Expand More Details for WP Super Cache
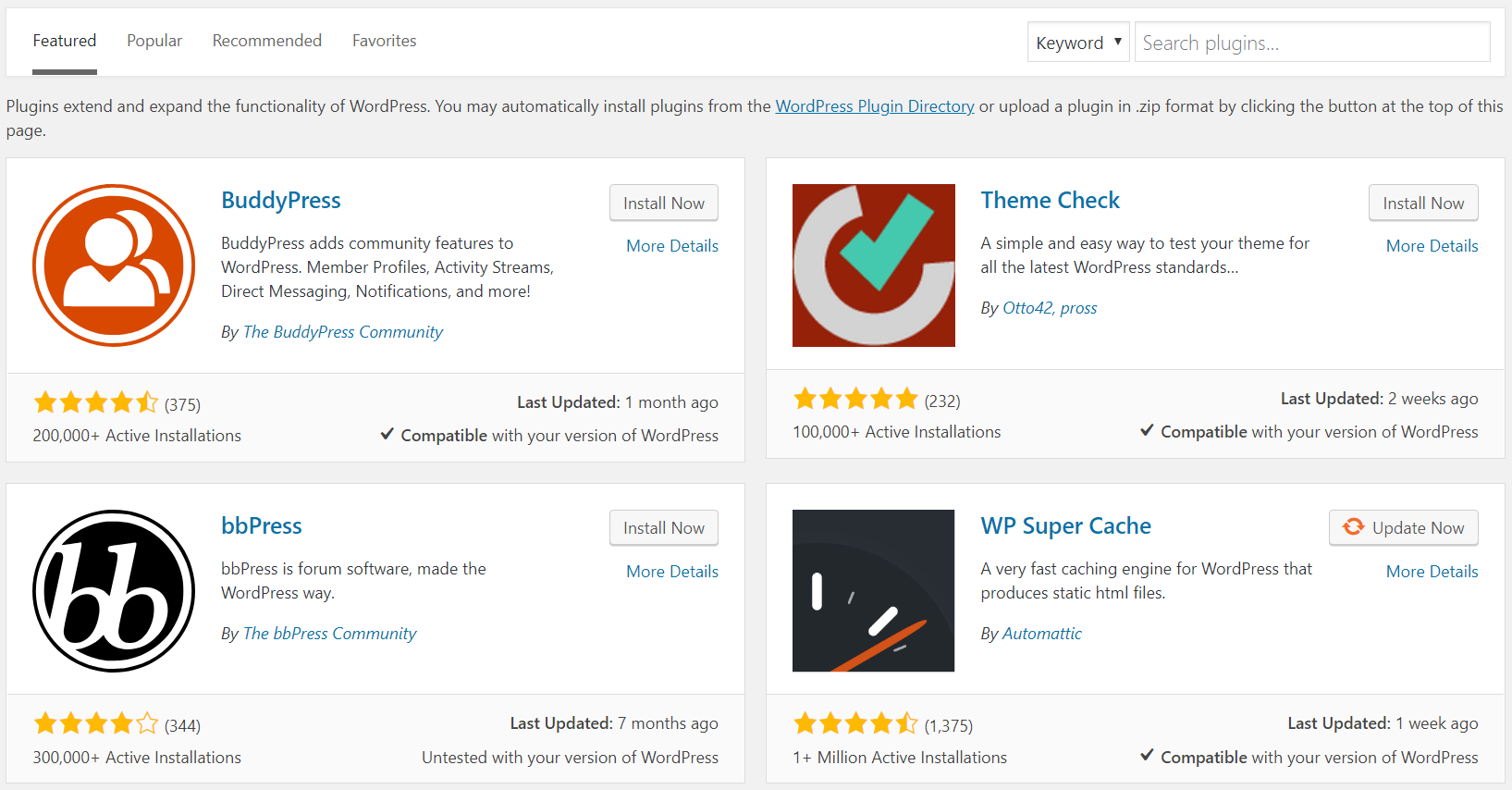This screenshot has height=790, width=1512. pos(1432,571)
